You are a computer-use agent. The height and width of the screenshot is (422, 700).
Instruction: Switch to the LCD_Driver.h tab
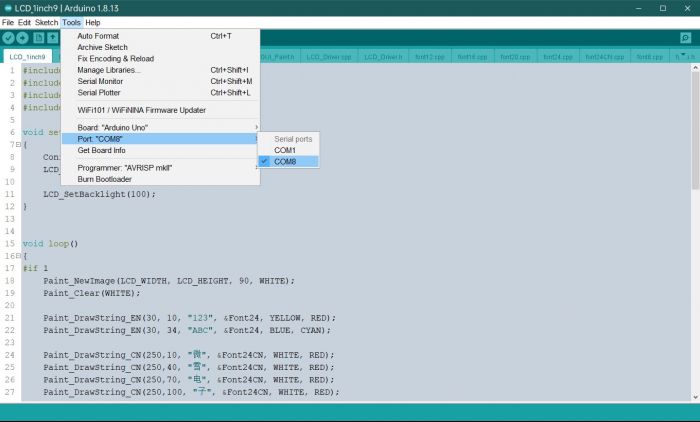pyautogui.click(x=383, y=57)
